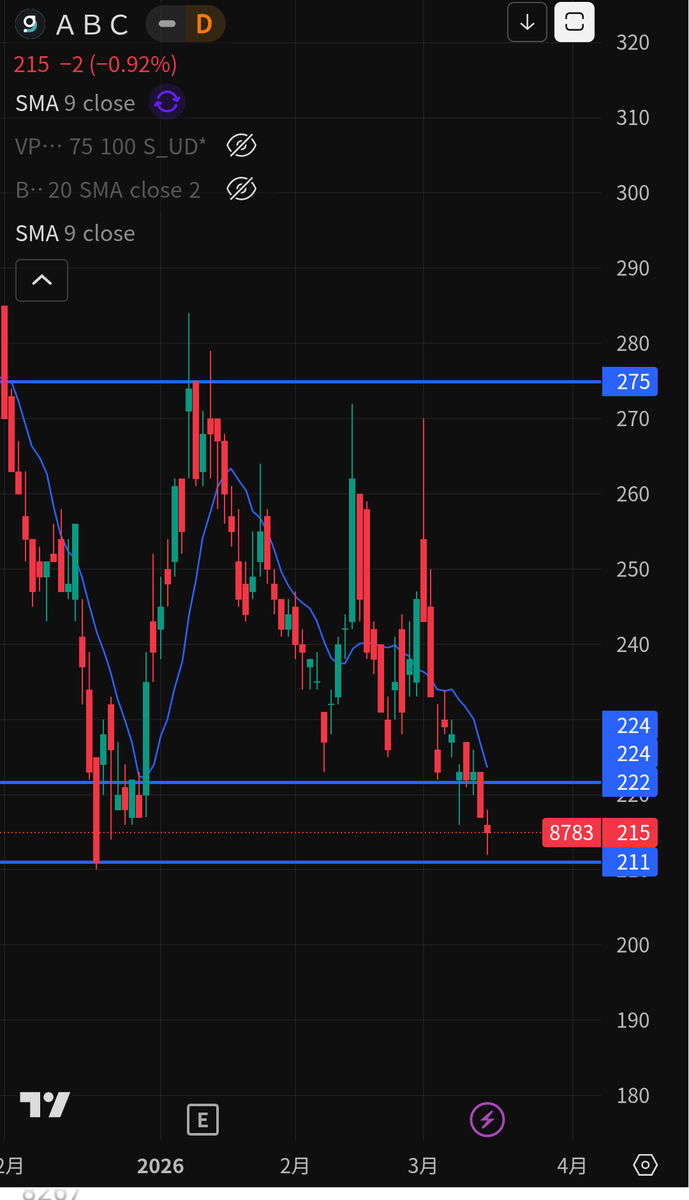Screen dimensions: 689x1200
Task: Click the purple refresh icon beside SMA 9
Action: (x=167, y=102)
